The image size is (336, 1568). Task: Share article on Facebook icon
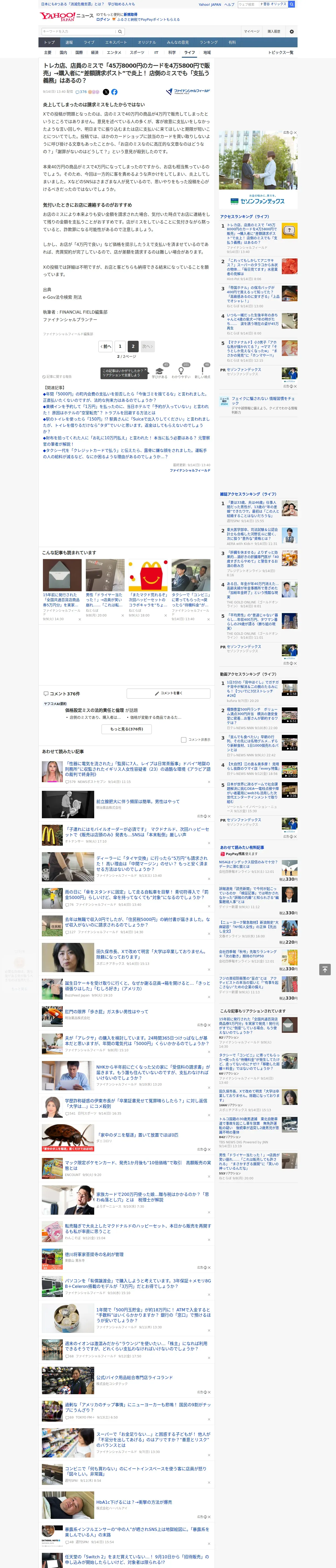pos(114,92)
